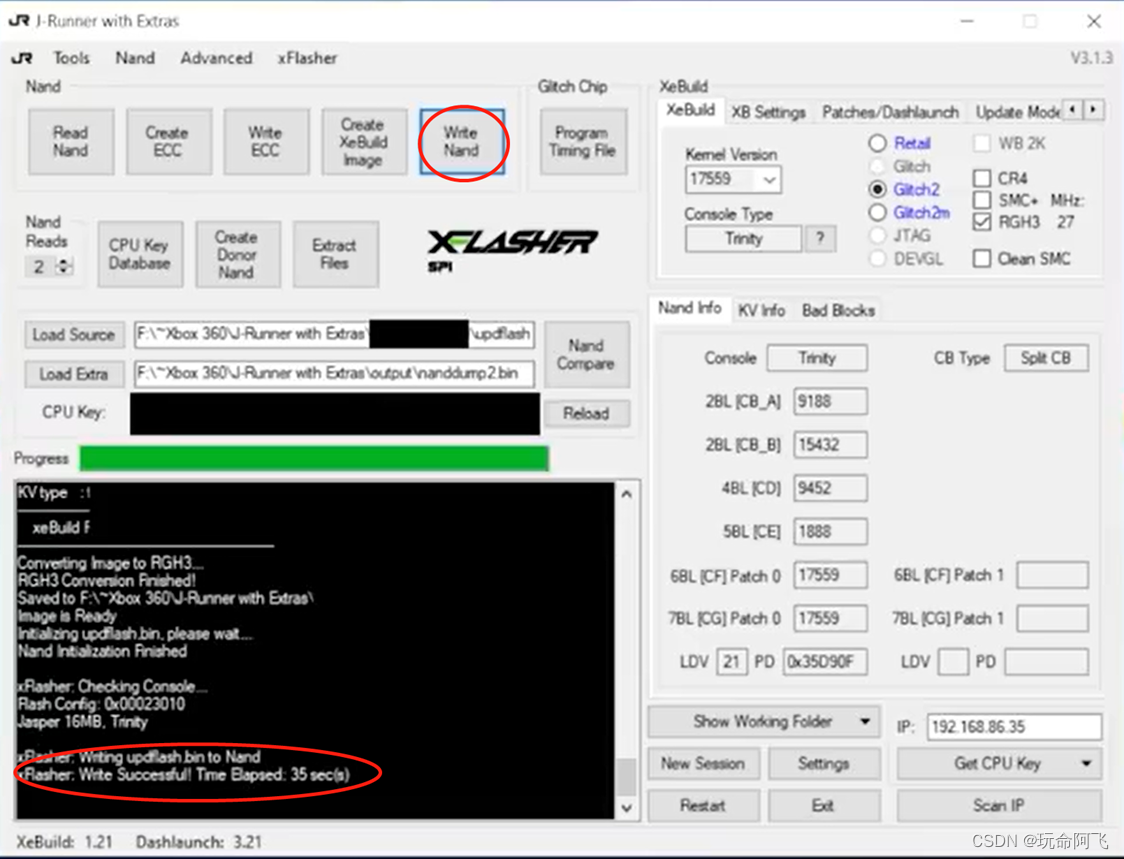Open the Bad Blocks tab
The height and width of the screenshot is (859, 1124).
838,310
